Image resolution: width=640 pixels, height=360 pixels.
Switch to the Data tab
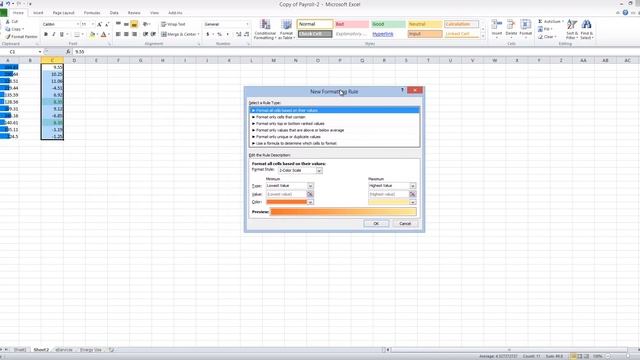[x=114, y=13]
